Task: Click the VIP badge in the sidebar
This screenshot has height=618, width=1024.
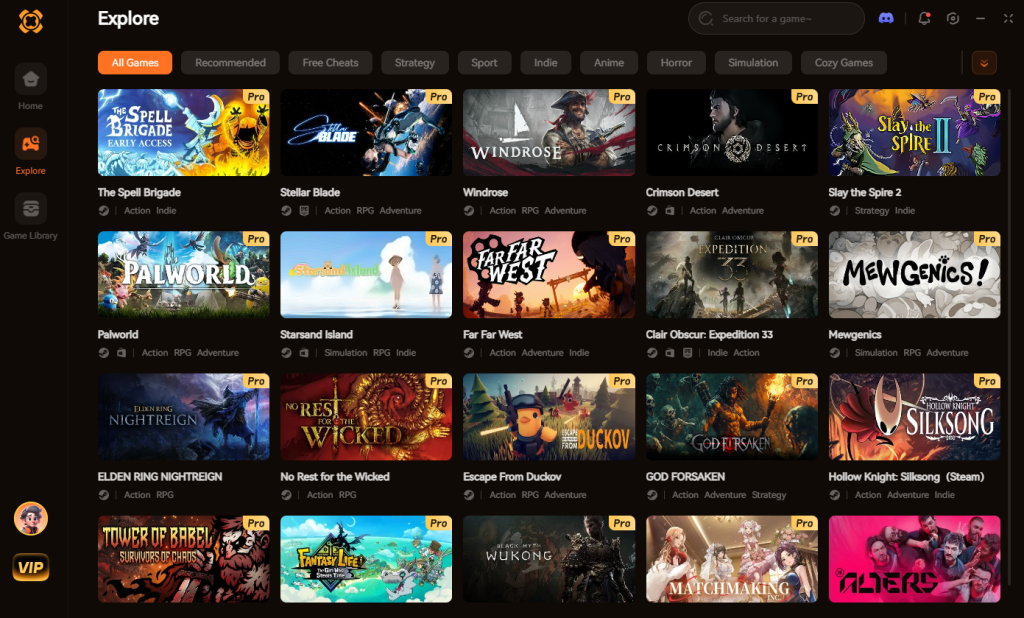Action: point(31,567)
